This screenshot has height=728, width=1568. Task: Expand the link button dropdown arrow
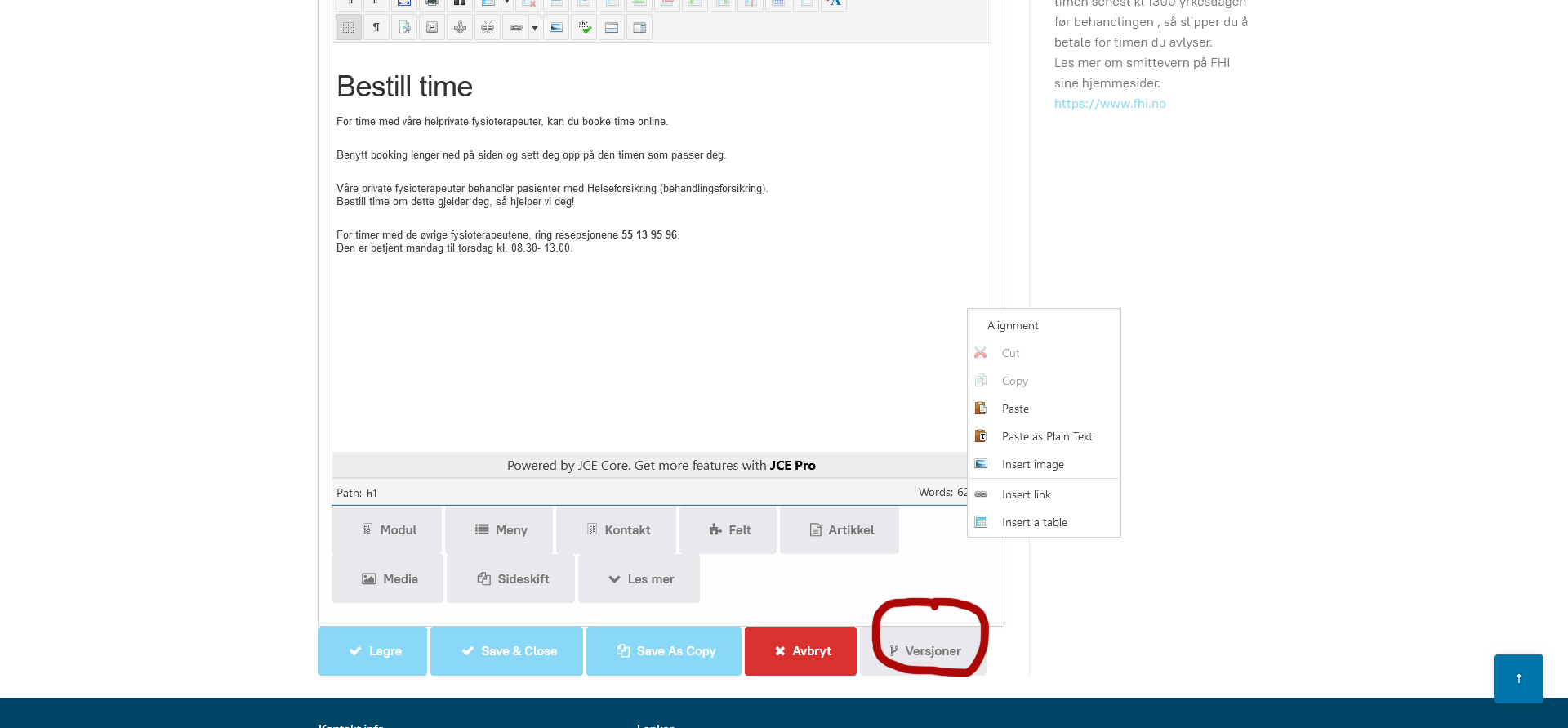click(x=535, y=27)
